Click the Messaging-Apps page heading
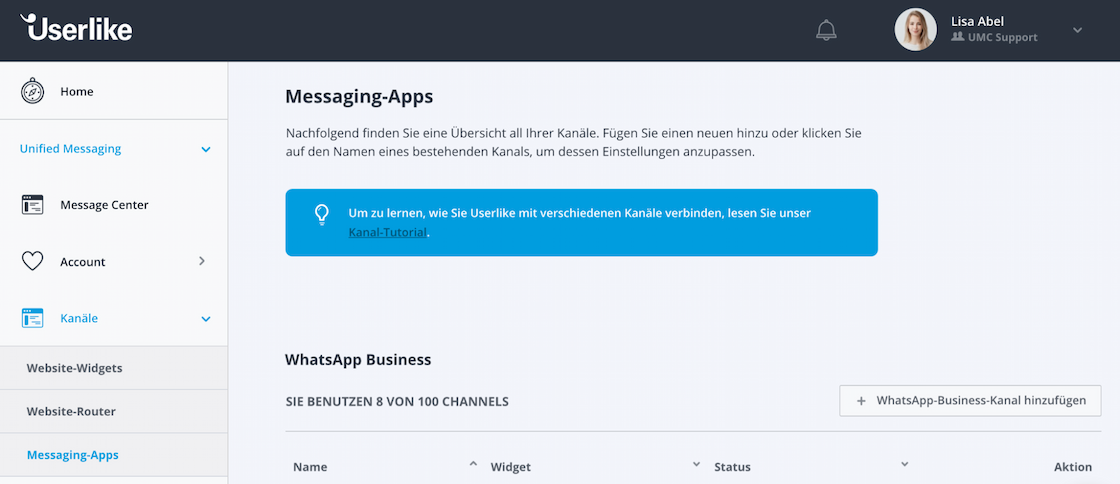The height and width of the screenshot is (484, 1120). tap(359, 96)
